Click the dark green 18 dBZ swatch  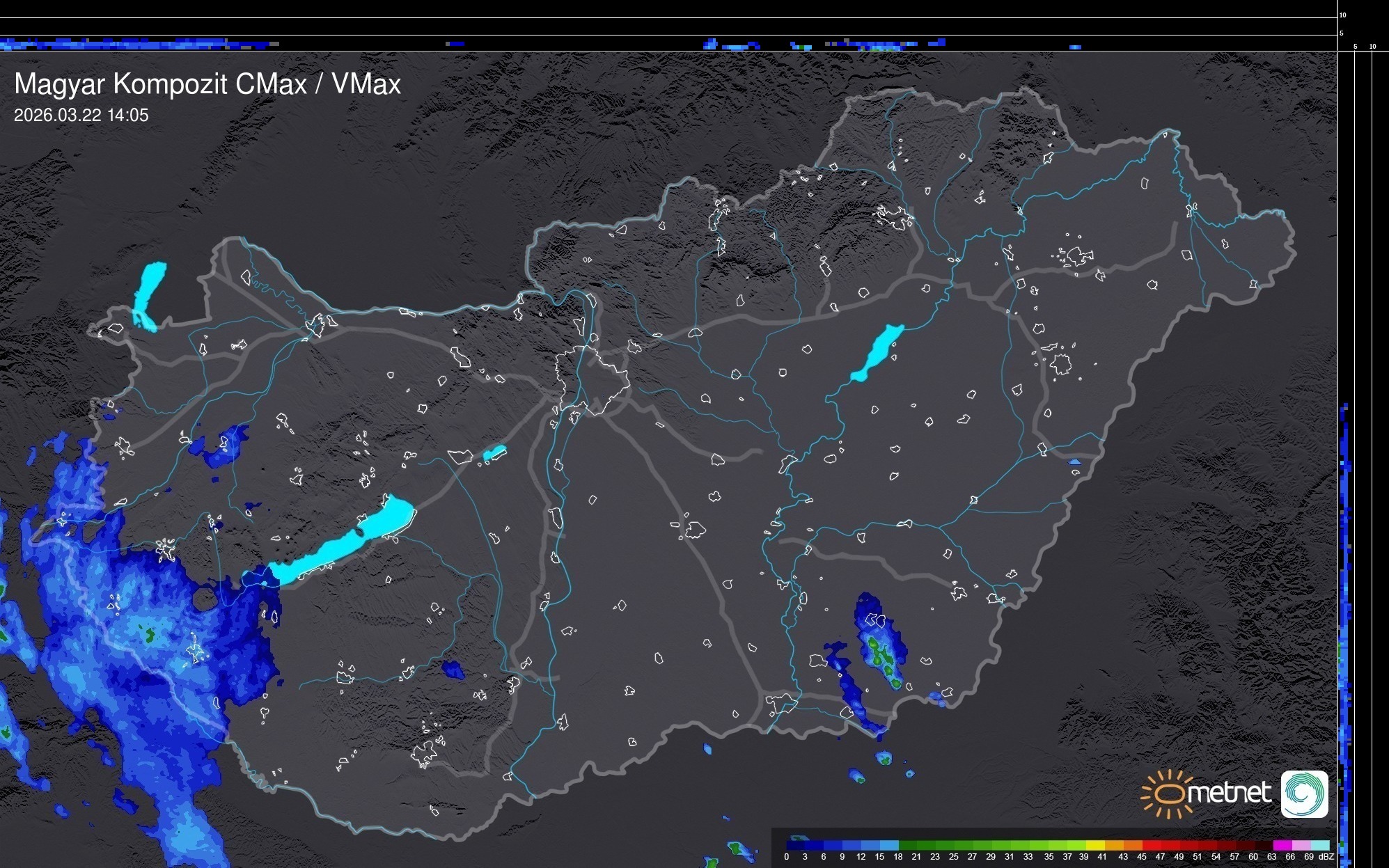[x=907, y=845]
